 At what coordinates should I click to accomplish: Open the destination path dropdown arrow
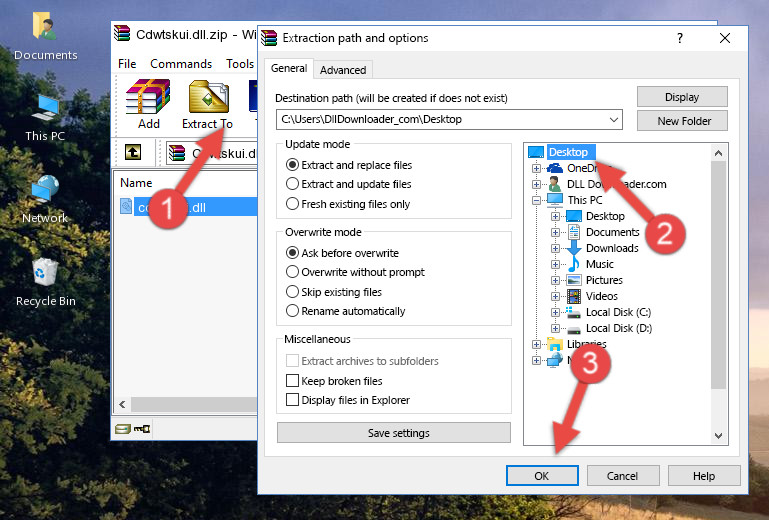coord(614,120)
